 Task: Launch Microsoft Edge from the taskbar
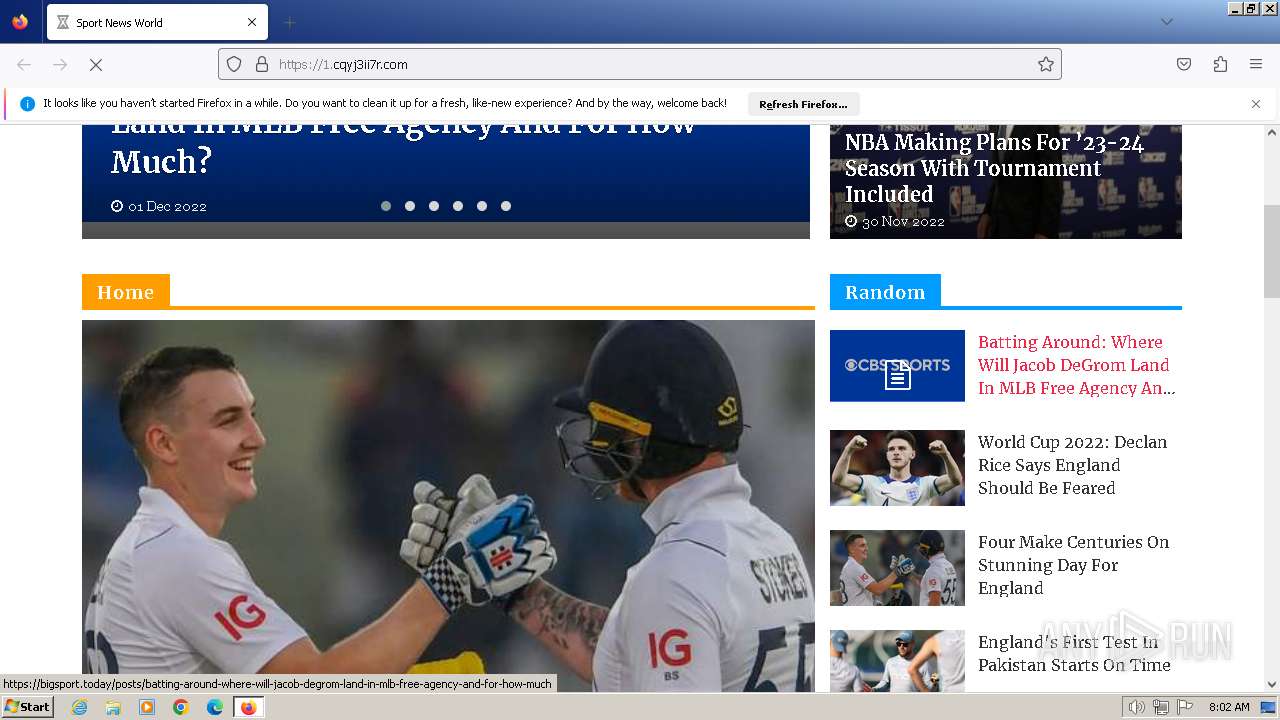tap(215, 707)
